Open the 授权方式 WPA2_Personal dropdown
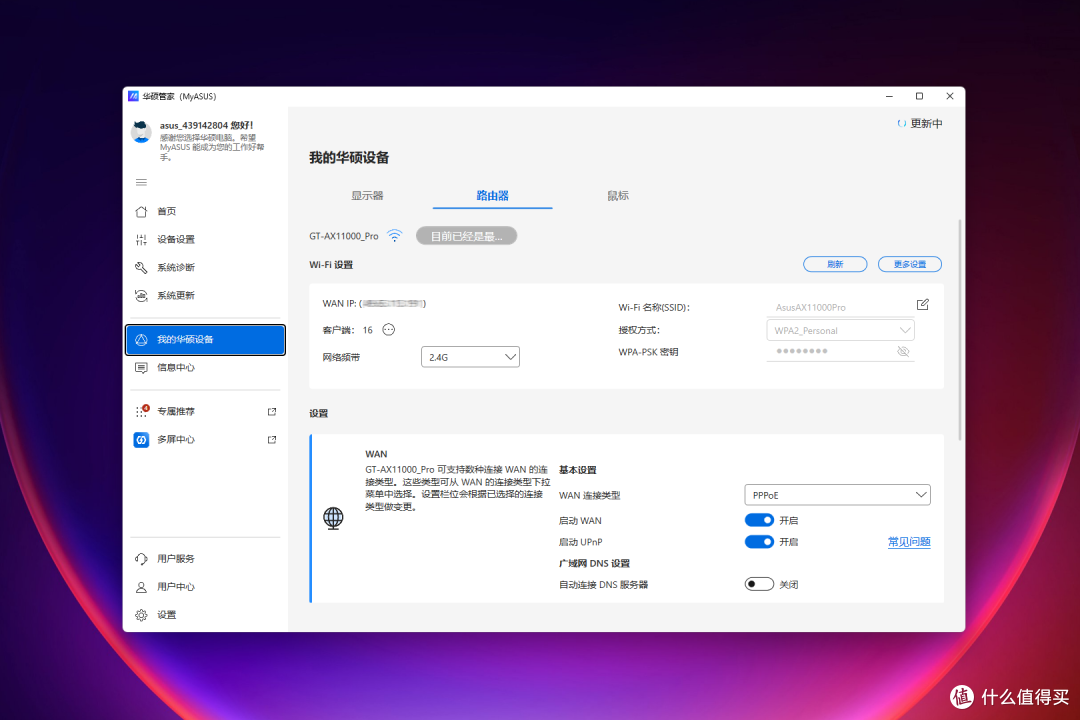1080x720 pixels. 840,330
